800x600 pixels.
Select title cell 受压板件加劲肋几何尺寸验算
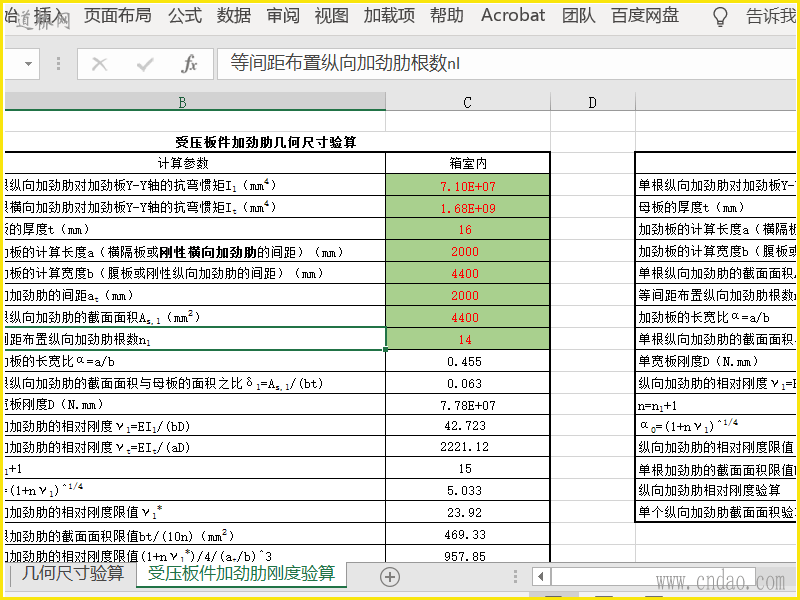point(265,142)
